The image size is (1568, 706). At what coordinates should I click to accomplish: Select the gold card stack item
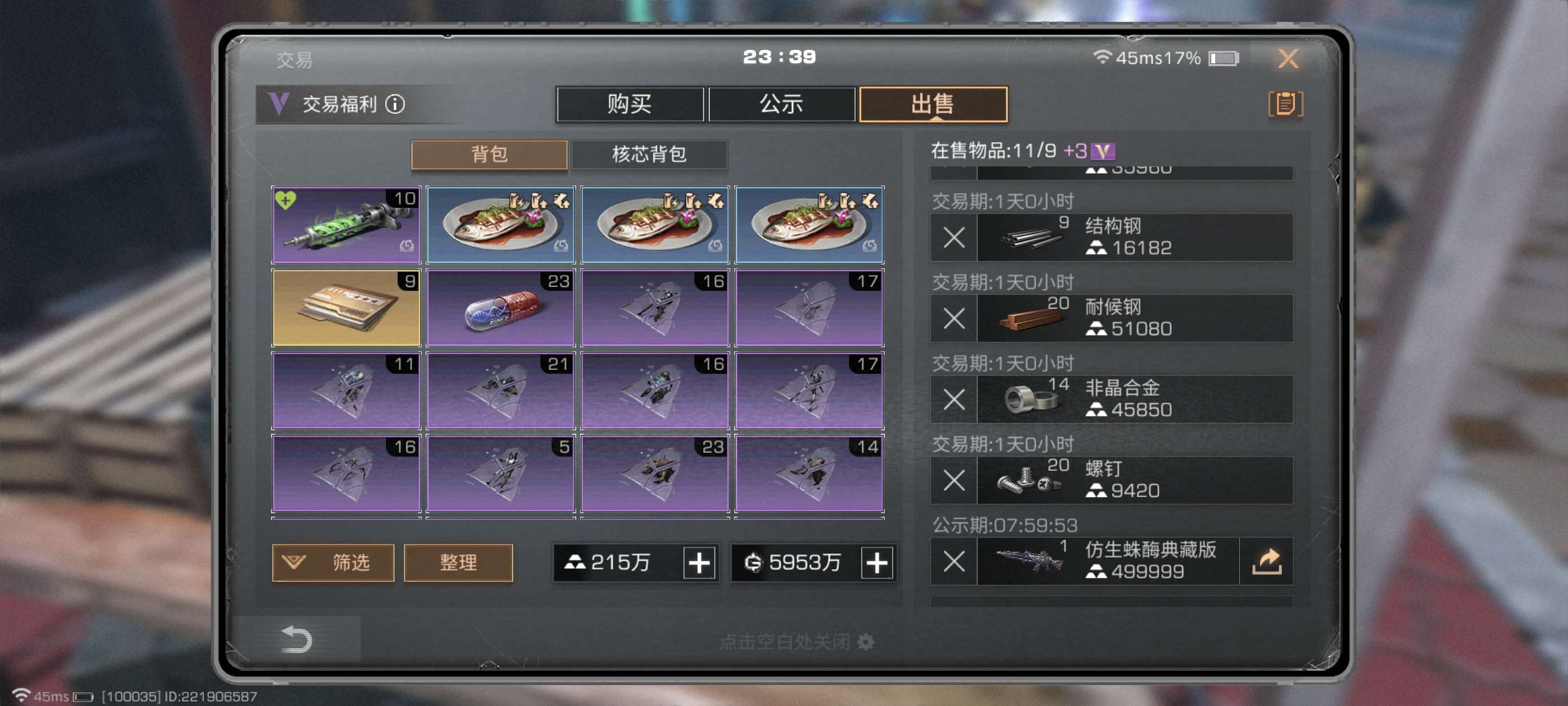(x=346, y=308)
